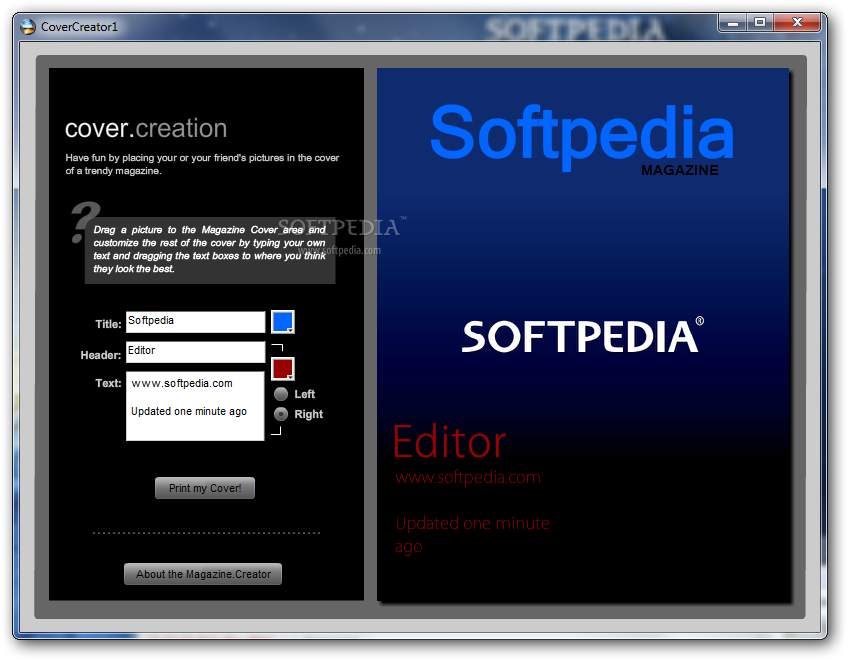
Task: Click the MAGAZINE label on cover
Action: [680, 170]
